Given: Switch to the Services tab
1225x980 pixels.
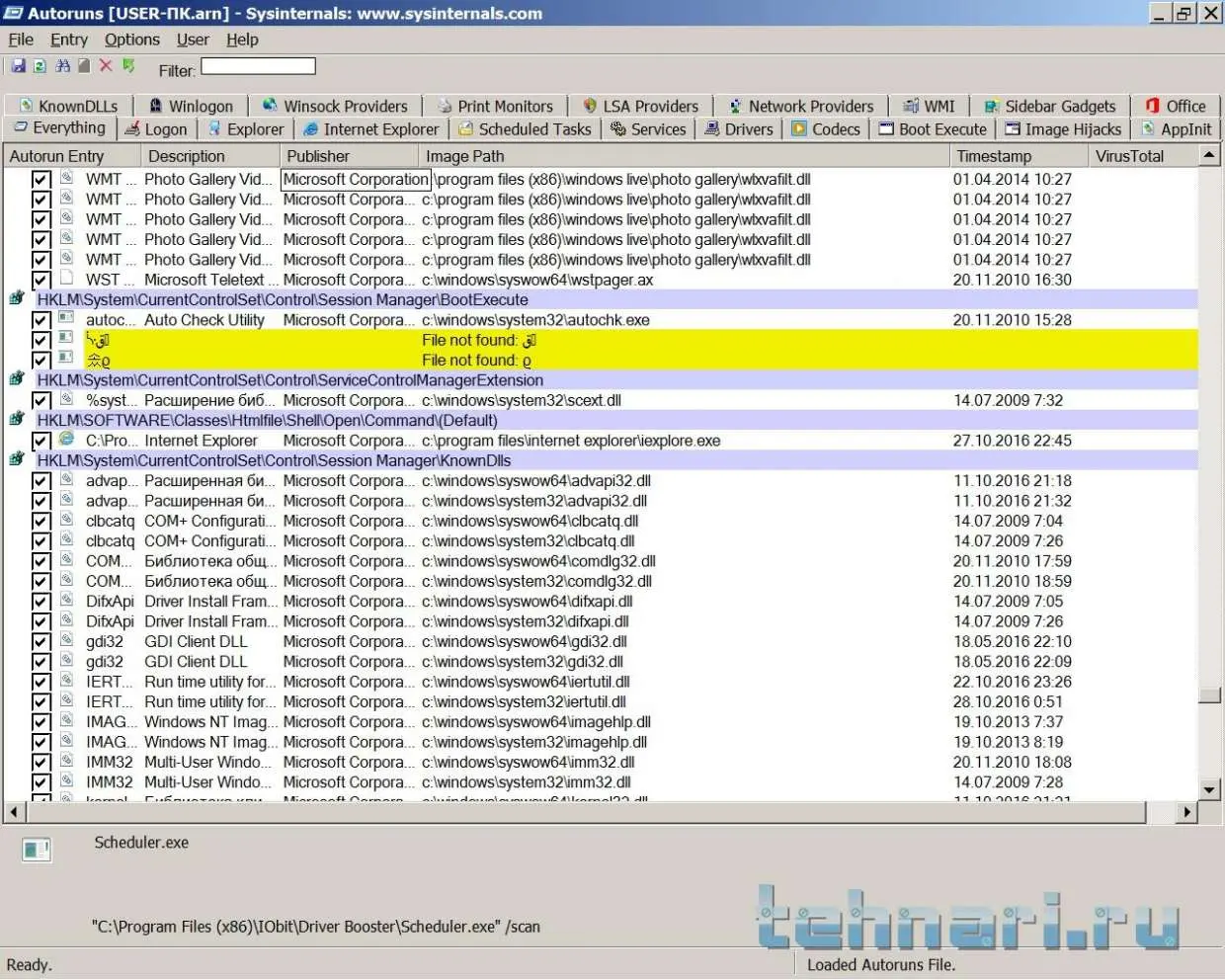Looking at the screenshot, I should click(x=648, y=129).
